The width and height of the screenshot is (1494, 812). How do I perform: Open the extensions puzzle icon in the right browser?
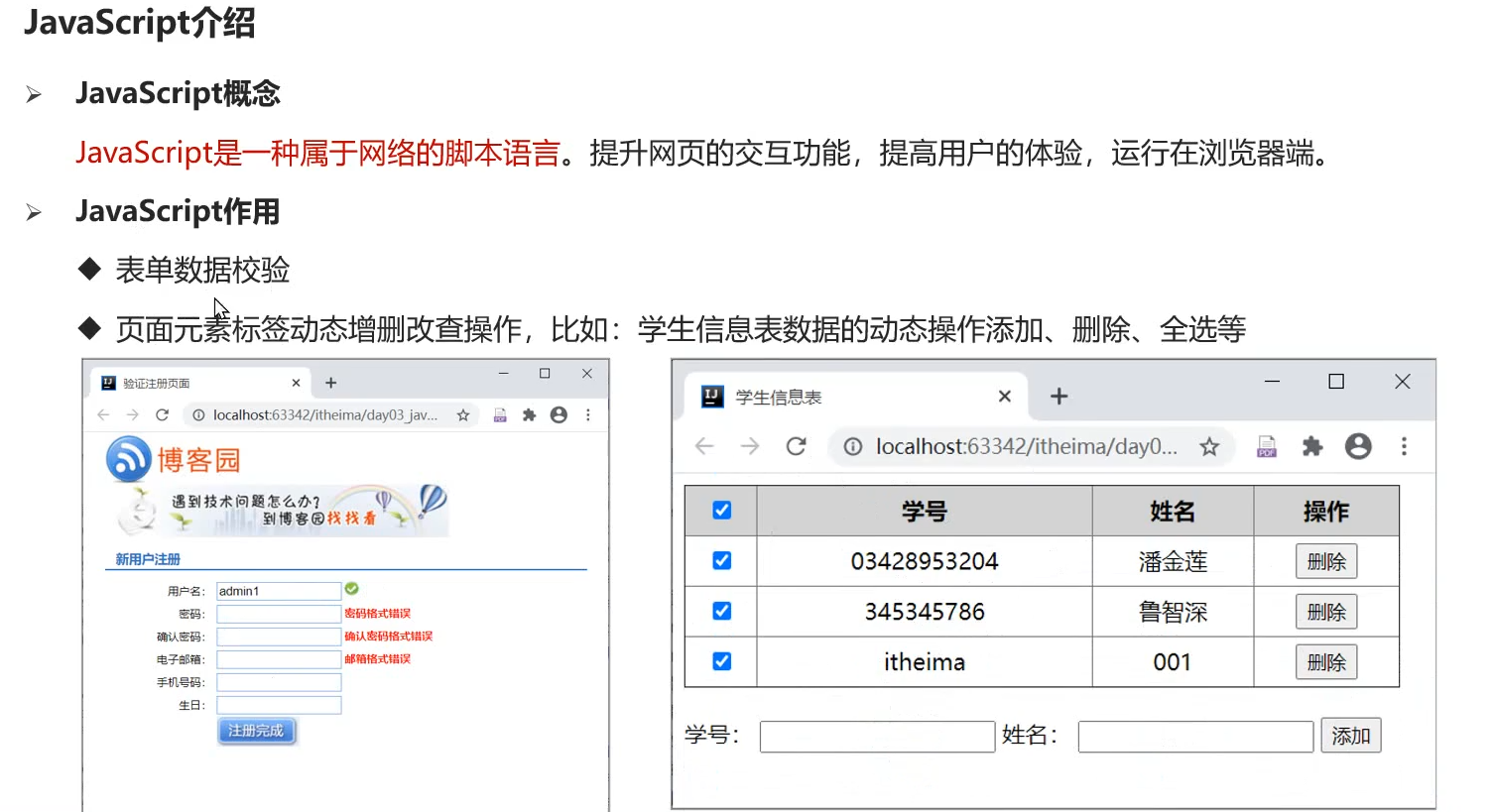1311,446
